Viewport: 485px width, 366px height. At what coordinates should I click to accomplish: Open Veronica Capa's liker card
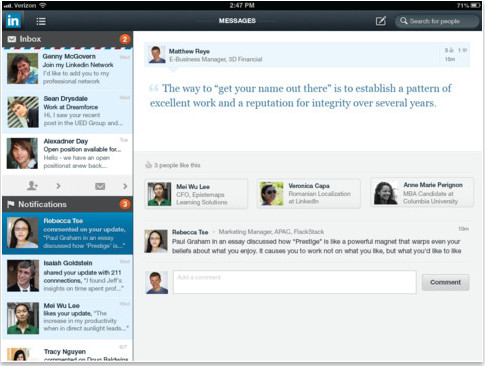pos(309,193)
